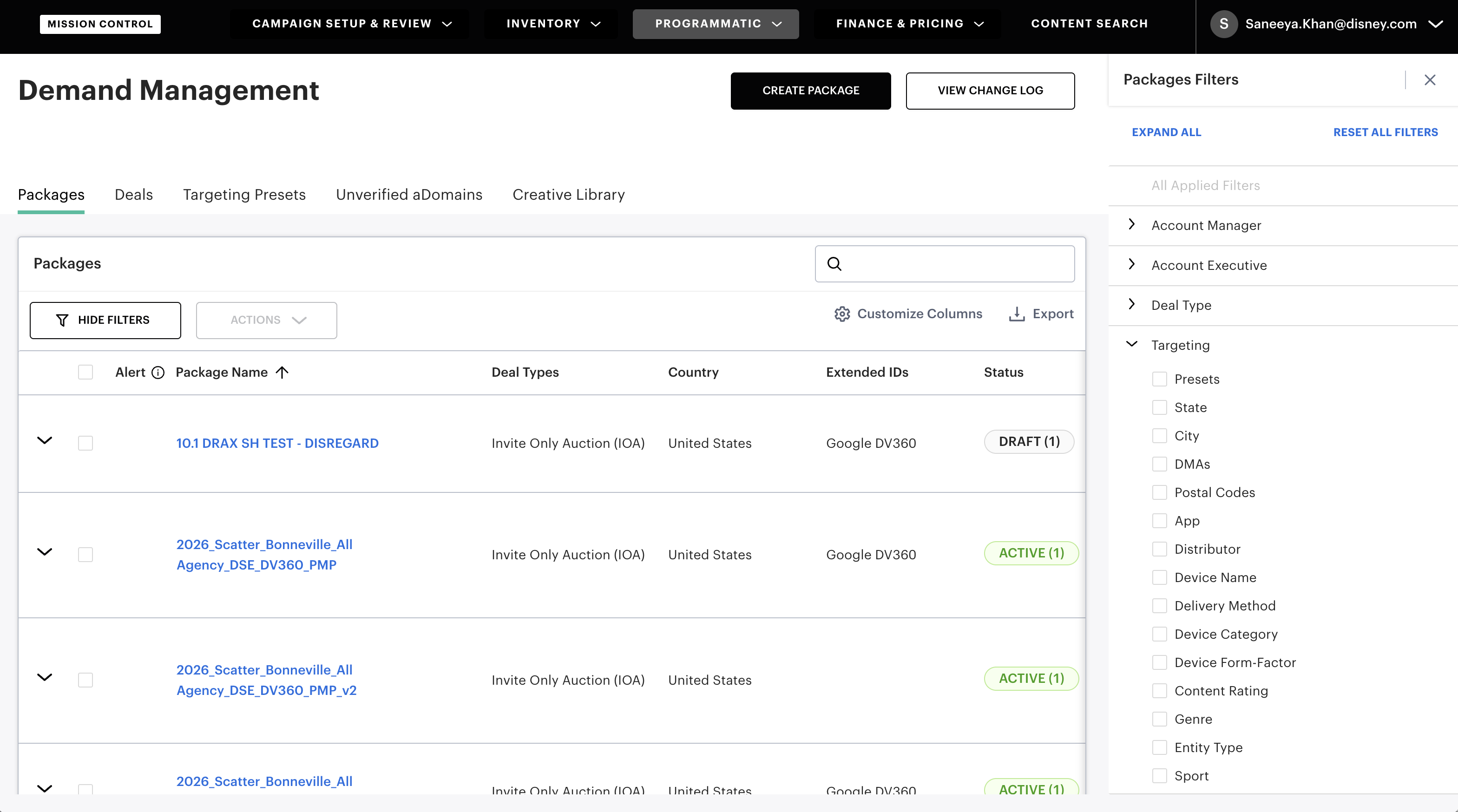Click the Mission Control logo
Screen dimensions: 1458x812
coord(100,24)
